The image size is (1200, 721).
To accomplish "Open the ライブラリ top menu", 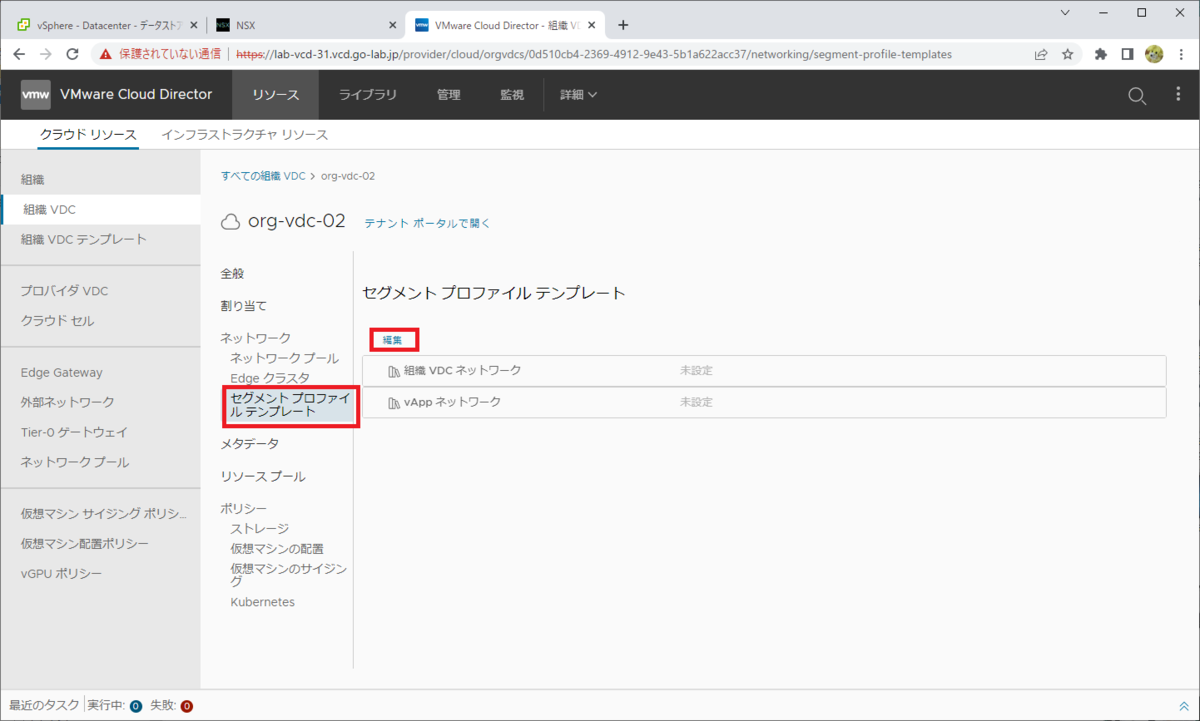I will click(368, 95).
